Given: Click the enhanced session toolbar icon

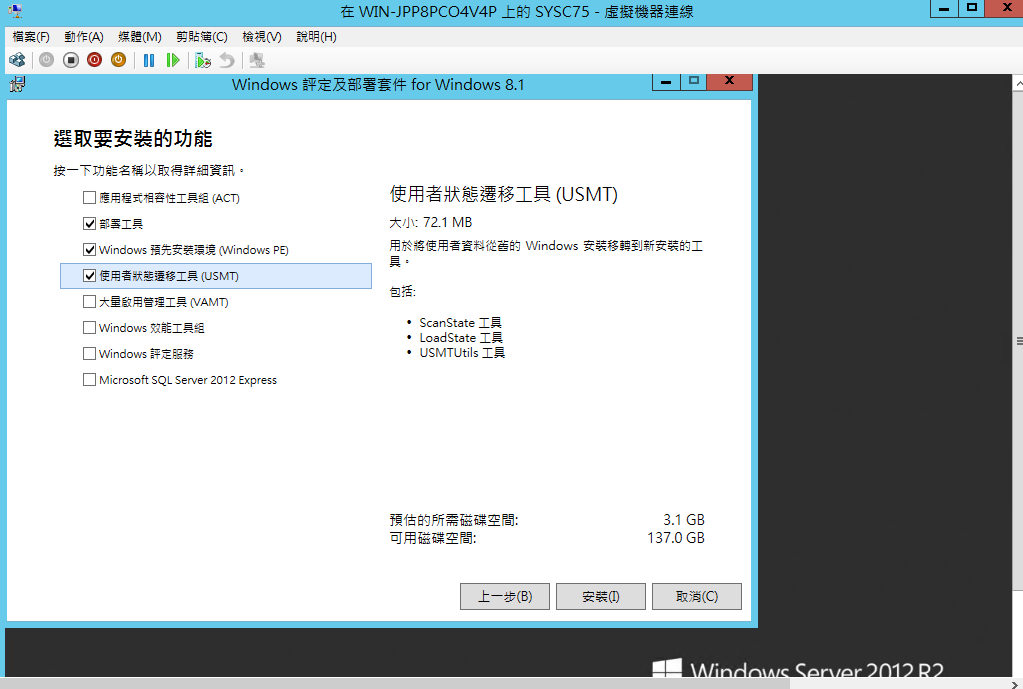Looking at the screenshot, I should click(x=257, y=61).
